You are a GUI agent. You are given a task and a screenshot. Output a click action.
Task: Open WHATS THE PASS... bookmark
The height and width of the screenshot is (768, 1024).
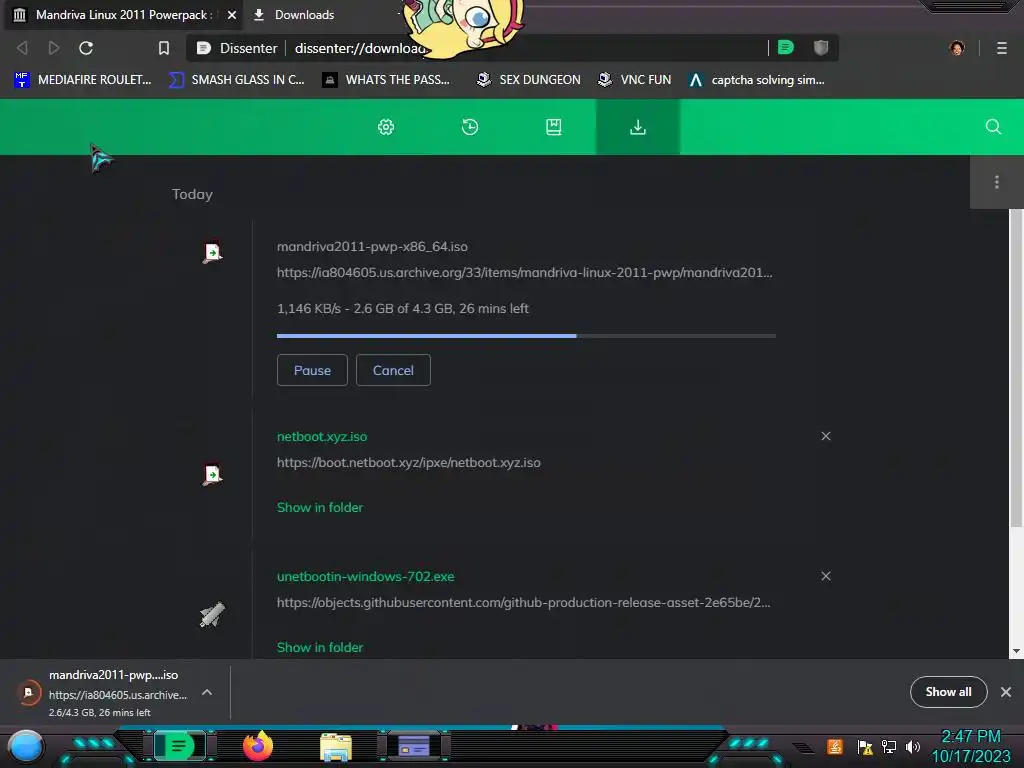click(x=386, y=80)
